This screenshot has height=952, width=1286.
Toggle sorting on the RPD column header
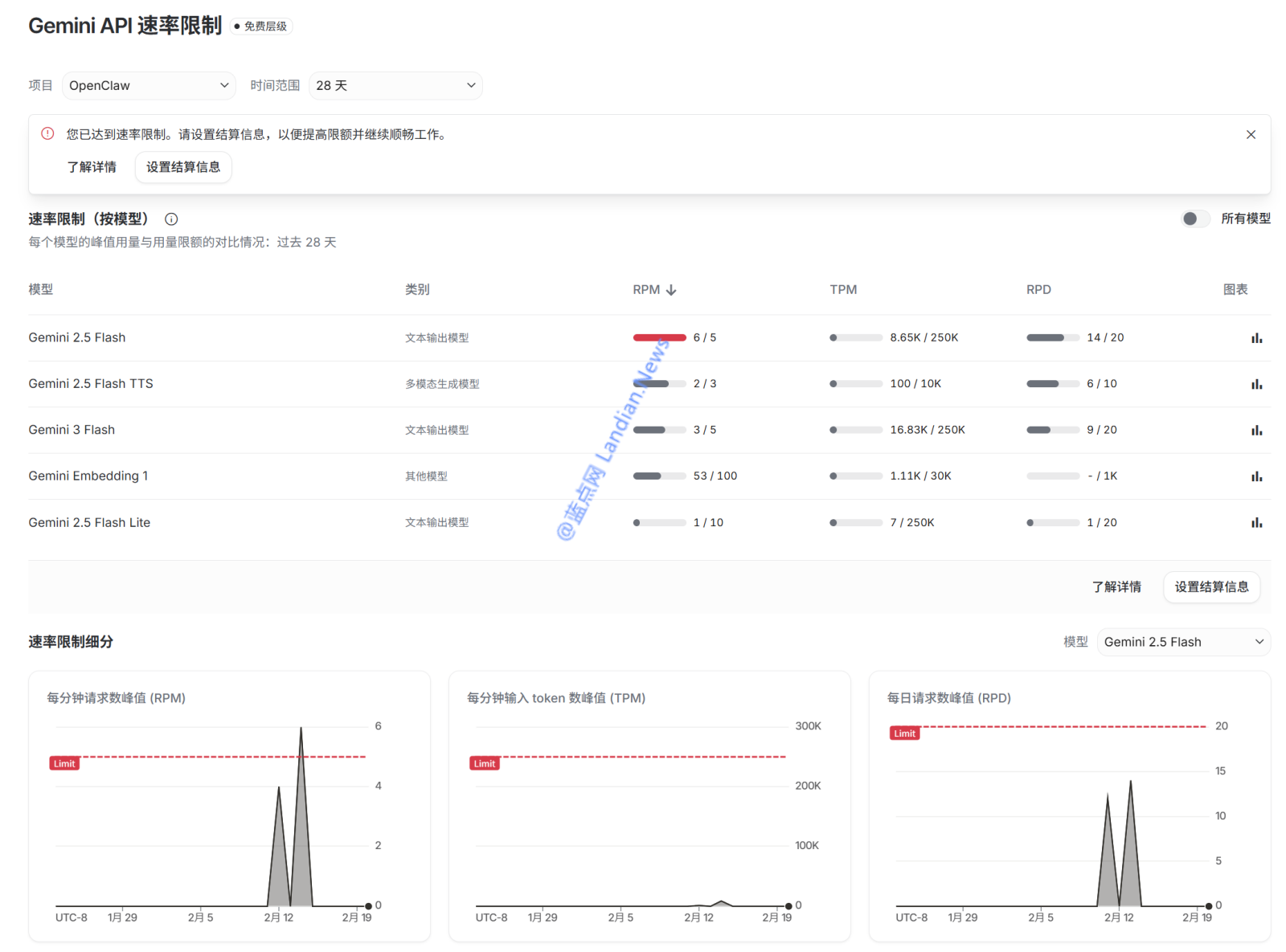[x=1038, y=289]
